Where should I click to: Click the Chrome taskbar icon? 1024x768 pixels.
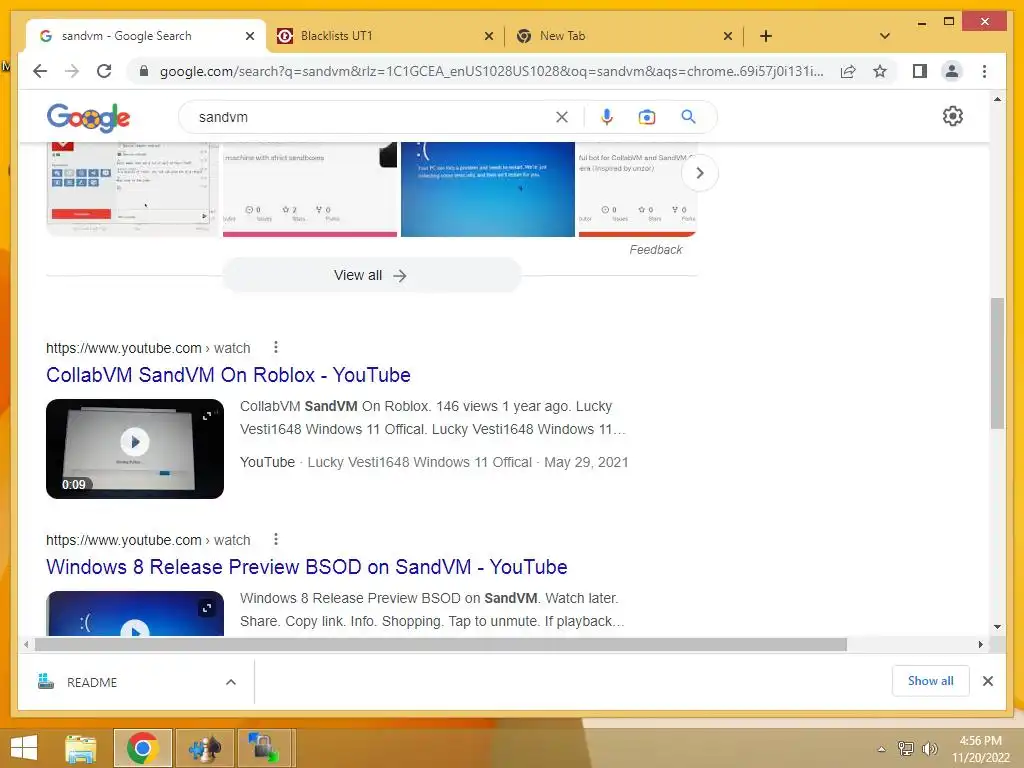[142, 748]
